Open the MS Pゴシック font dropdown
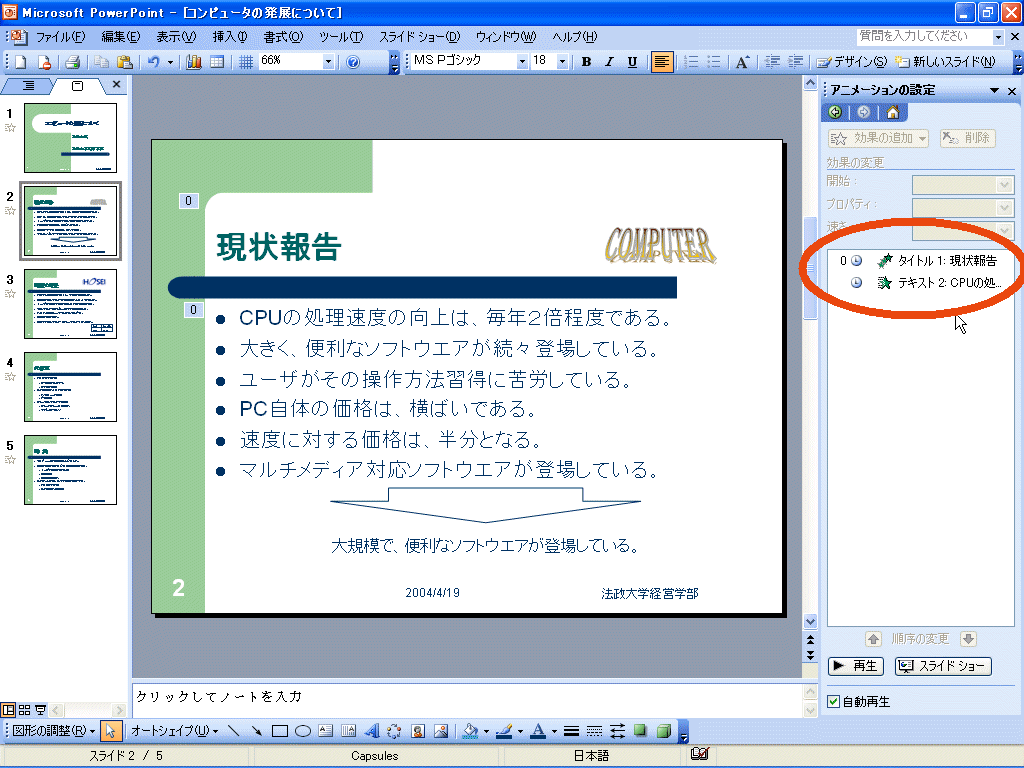1024x768 pixels. click(x=522, y=61)
